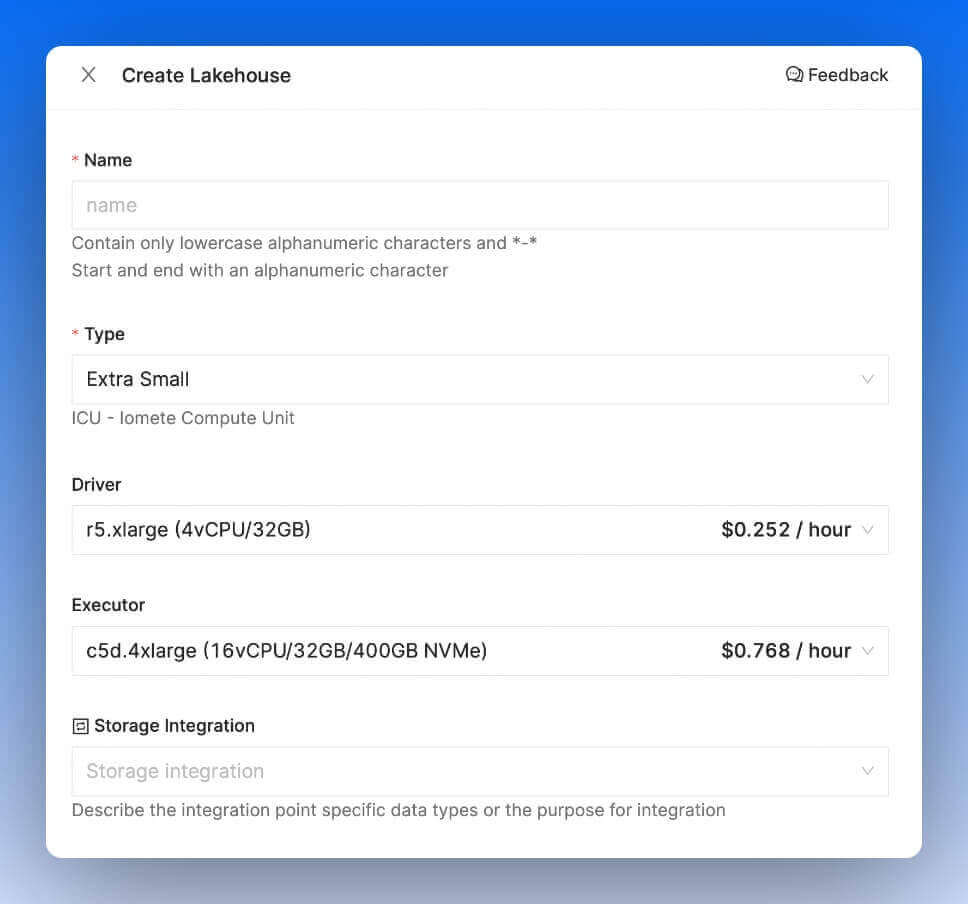Click the Type field label
The height and width of the screenshot is (904, 968).
click(104, 334)
